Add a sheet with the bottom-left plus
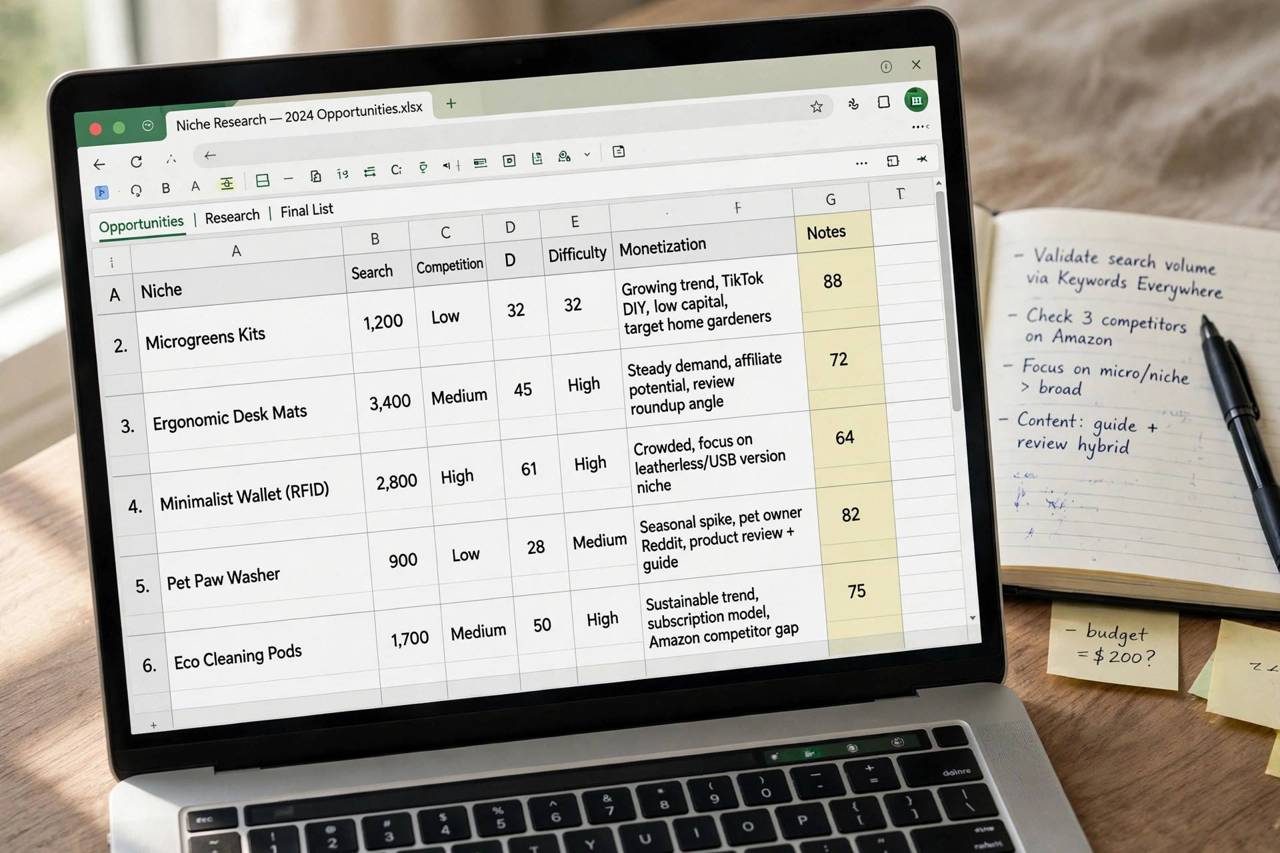 (x=153, y=723)
